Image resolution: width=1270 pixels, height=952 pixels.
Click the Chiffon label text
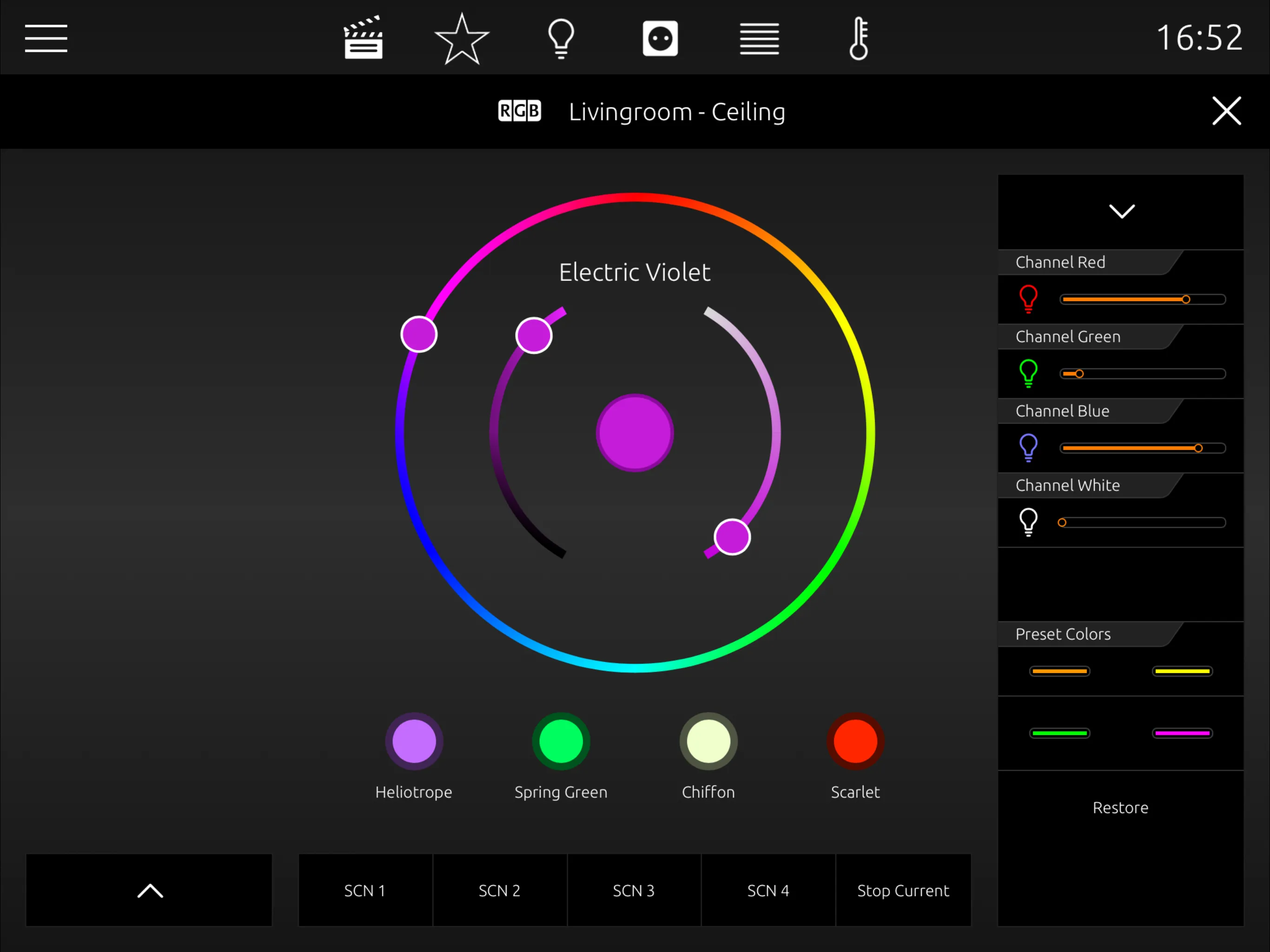point(708,793)
